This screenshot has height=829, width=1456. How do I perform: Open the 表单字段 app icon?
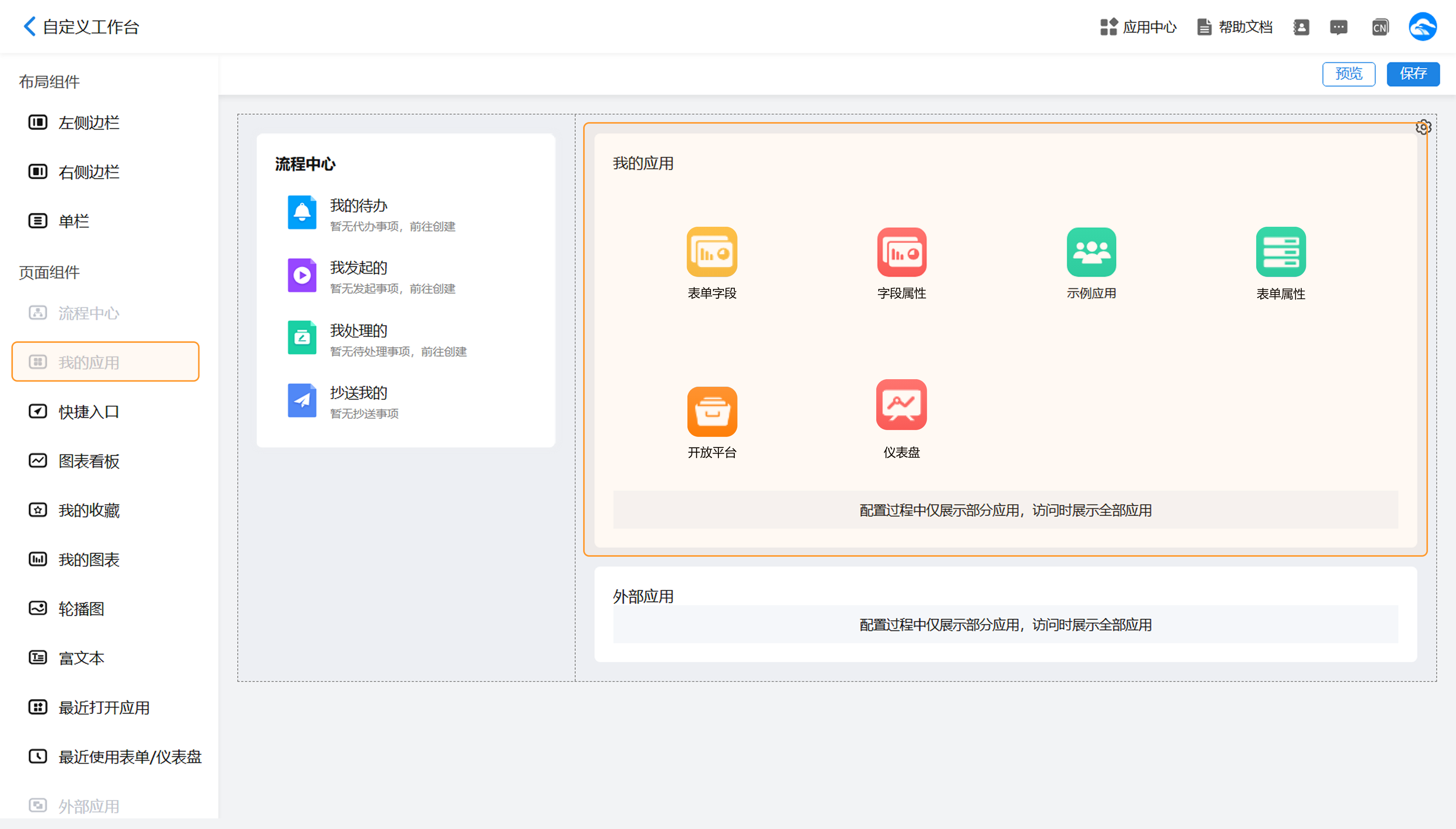pos(711,252)
